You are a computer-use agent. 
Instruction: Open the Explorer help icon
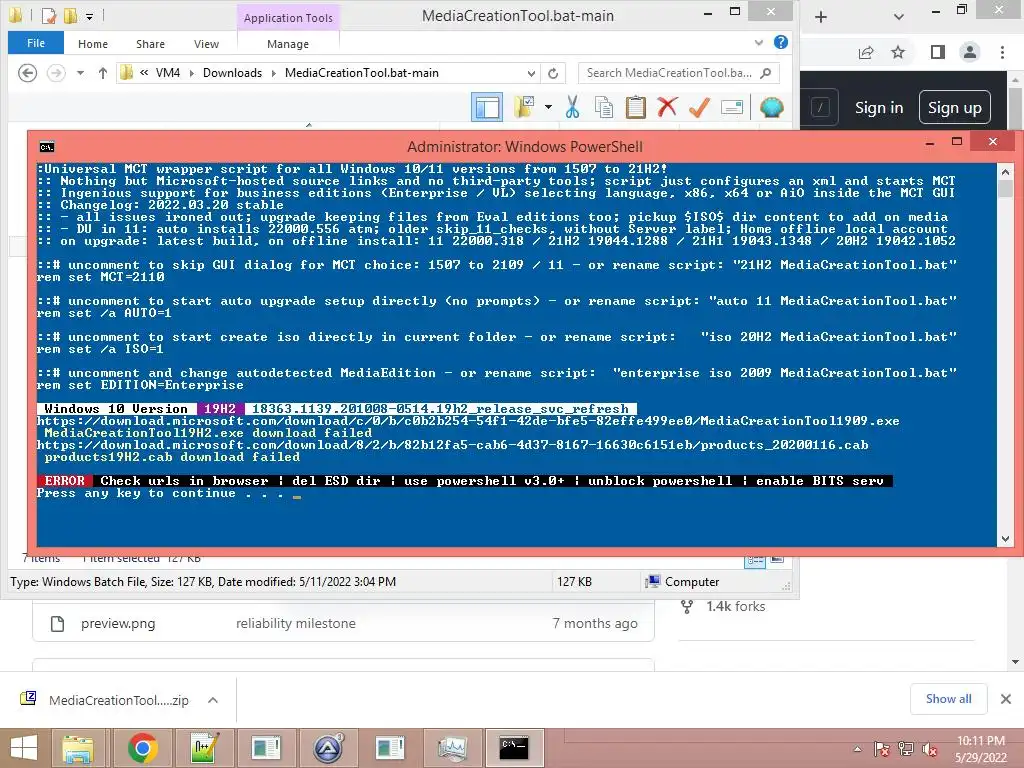[780, 42]
